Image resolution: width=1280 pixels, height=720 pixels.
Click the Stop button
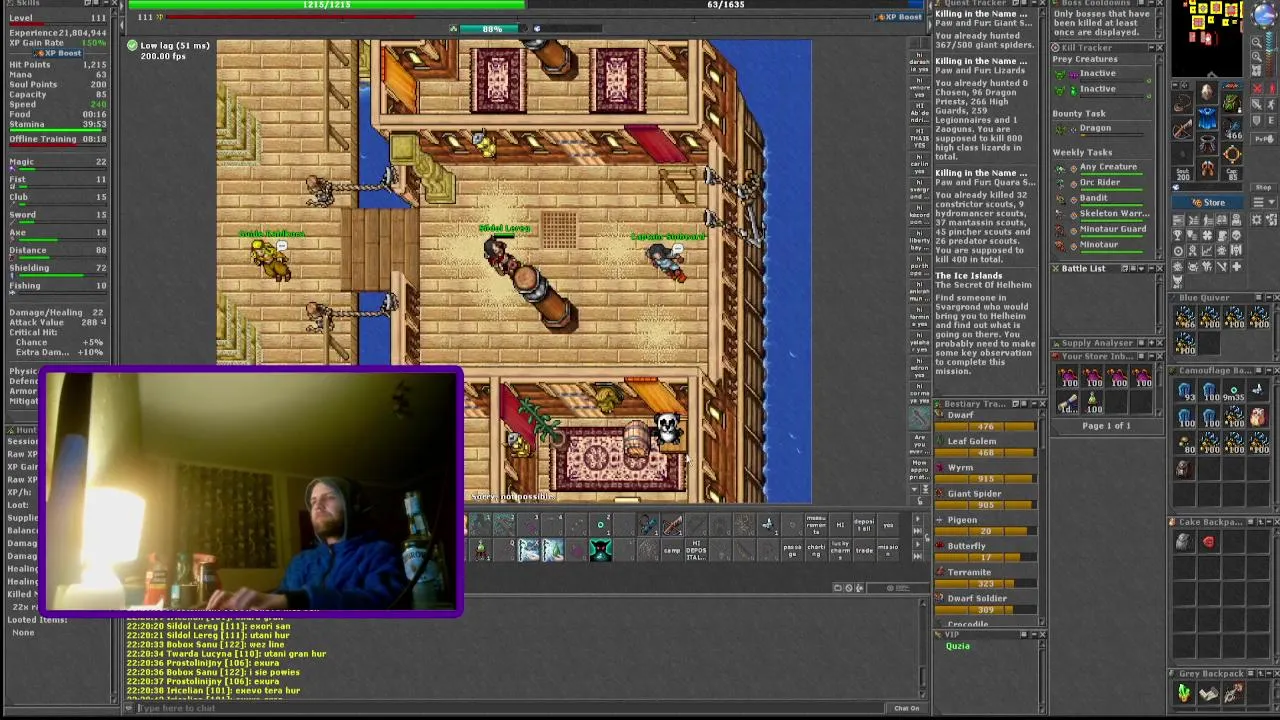[x=1263, y=187]
